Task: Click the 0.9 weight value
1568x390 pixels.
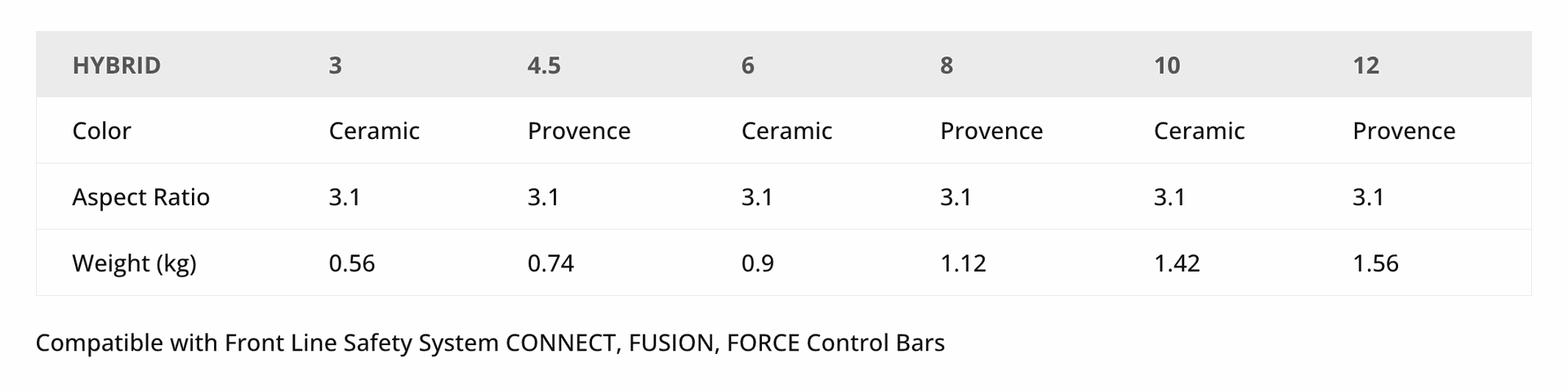Action: tap(757, 263)
